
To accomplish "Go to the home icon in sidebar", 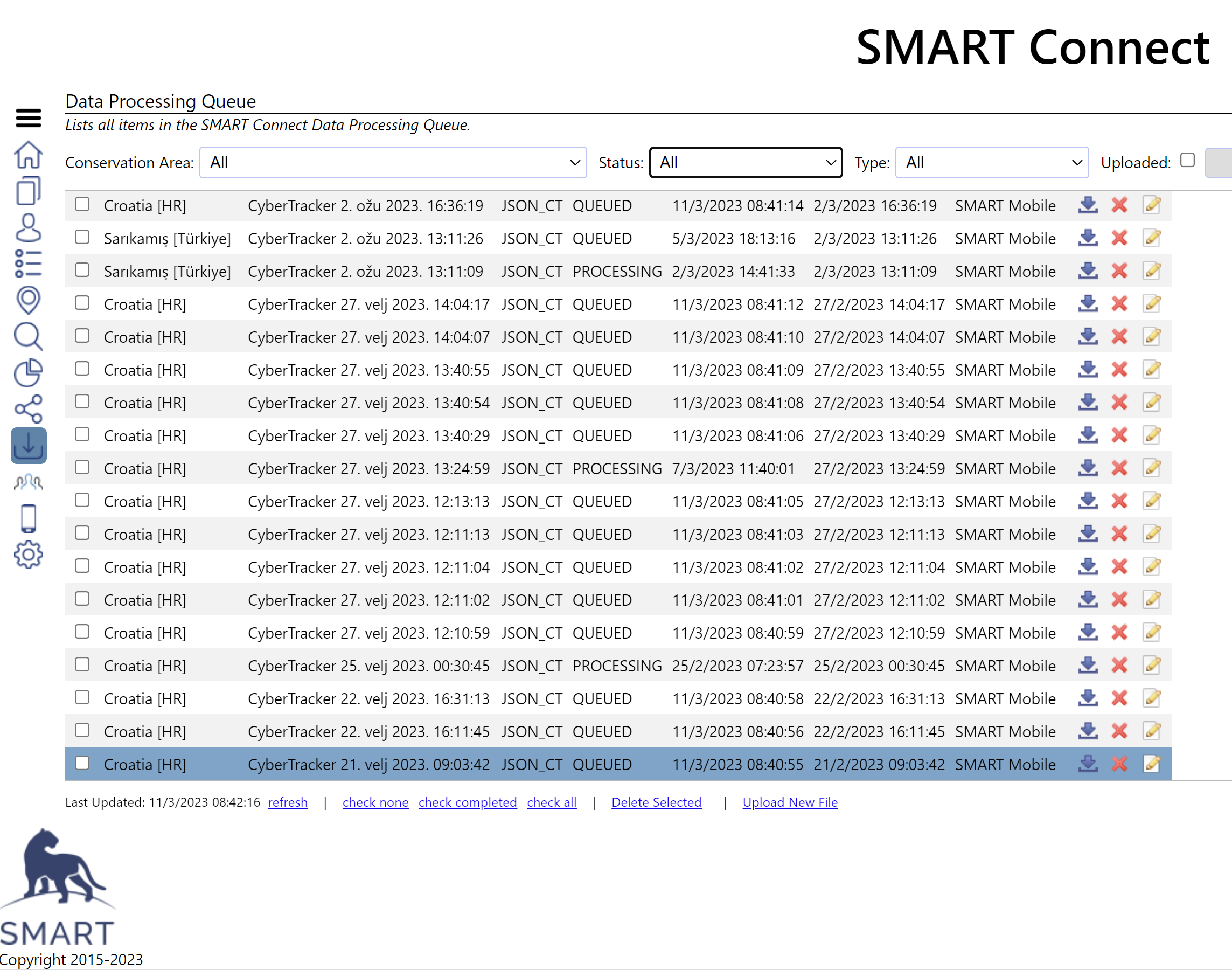I will [x=29, y=155].
